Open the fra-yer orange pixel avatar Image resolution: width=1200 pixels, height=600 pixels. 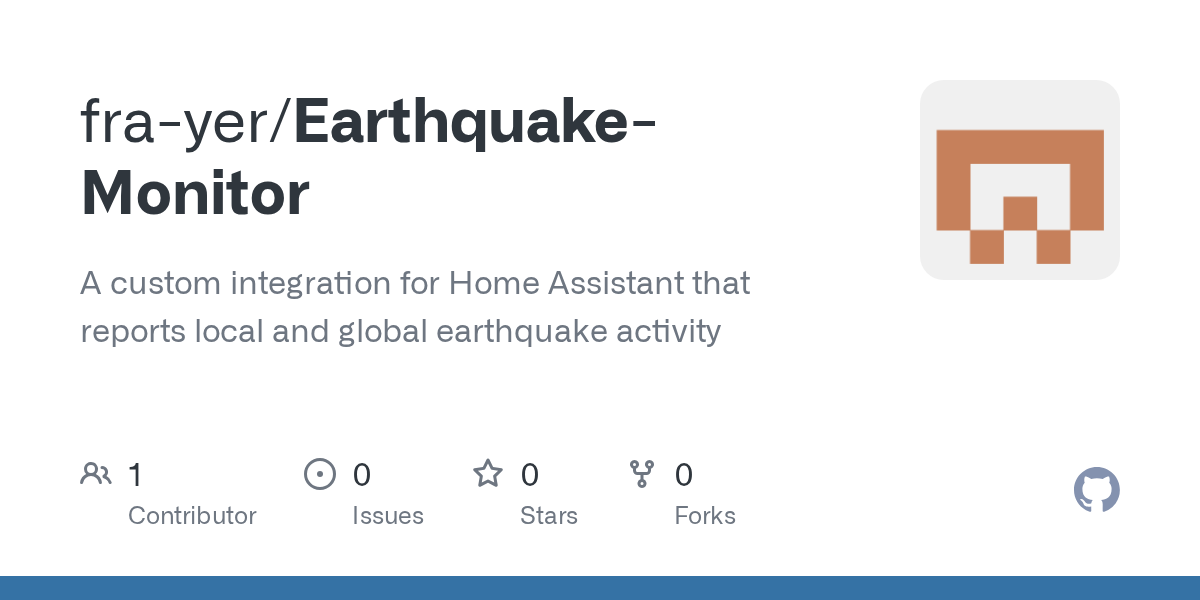[1019, 180]
